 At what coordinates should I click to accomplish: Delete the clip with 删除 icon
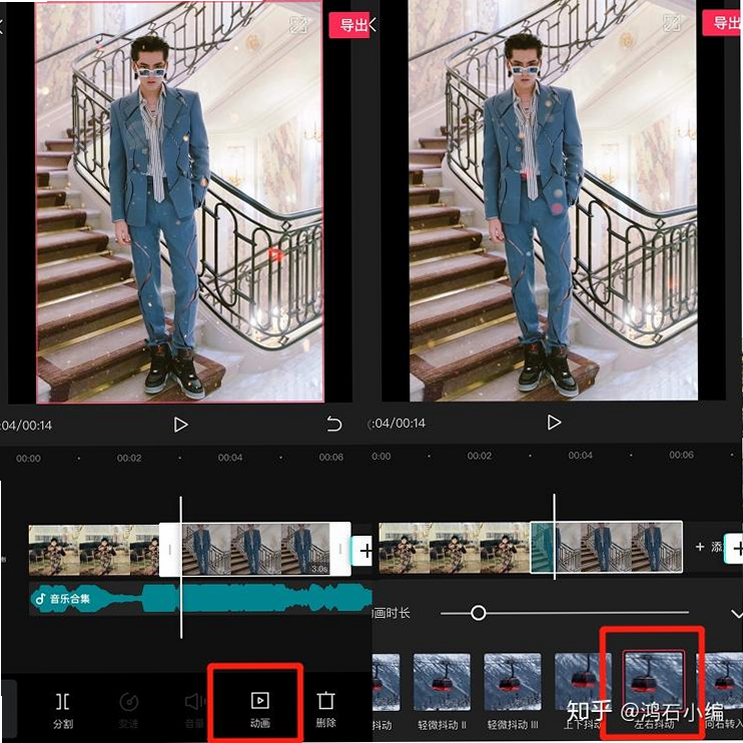pos(326,709)
